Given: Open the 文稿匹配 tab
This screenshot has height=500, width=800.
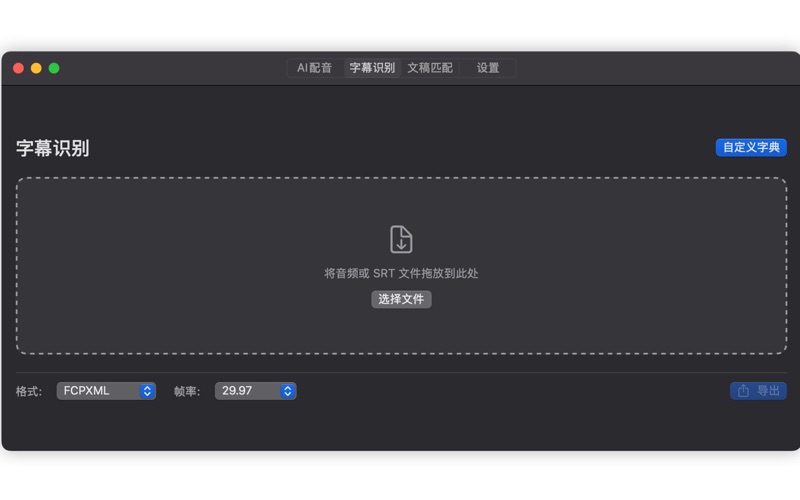Looking at the screenshot, I should tap(430, 68).
